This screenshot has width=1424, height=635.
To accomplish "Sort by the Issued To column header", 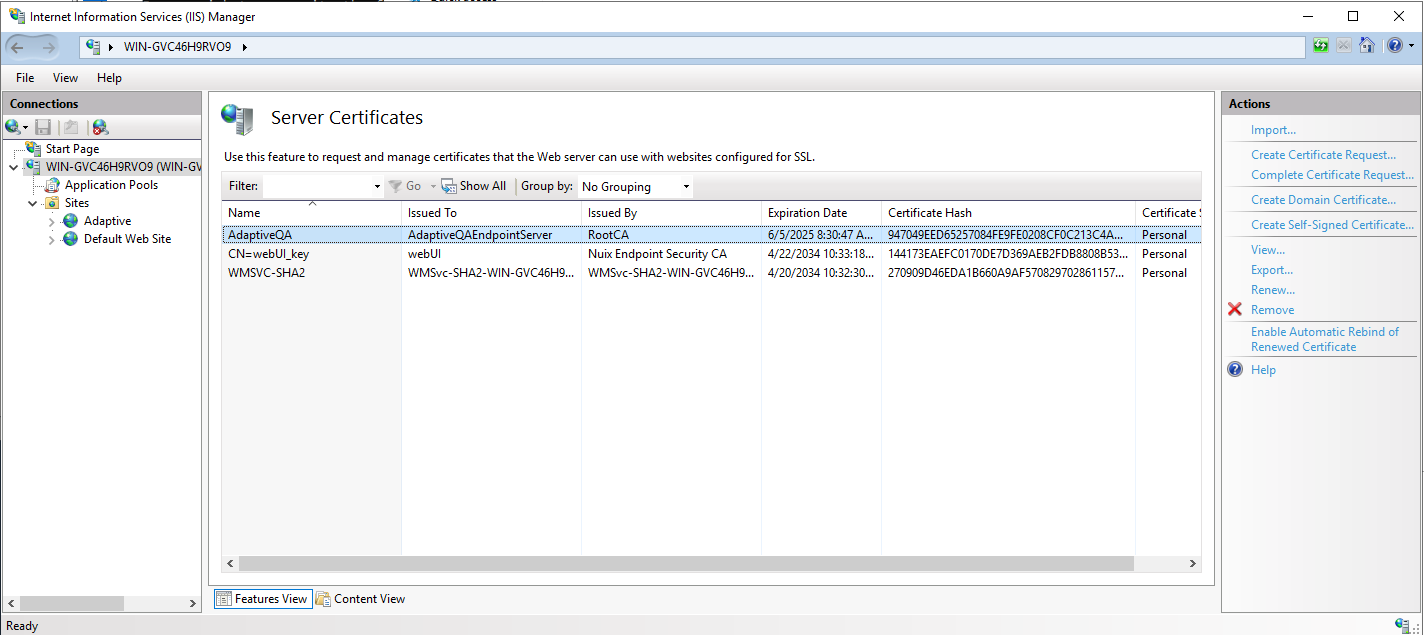I will click(491, 213).
